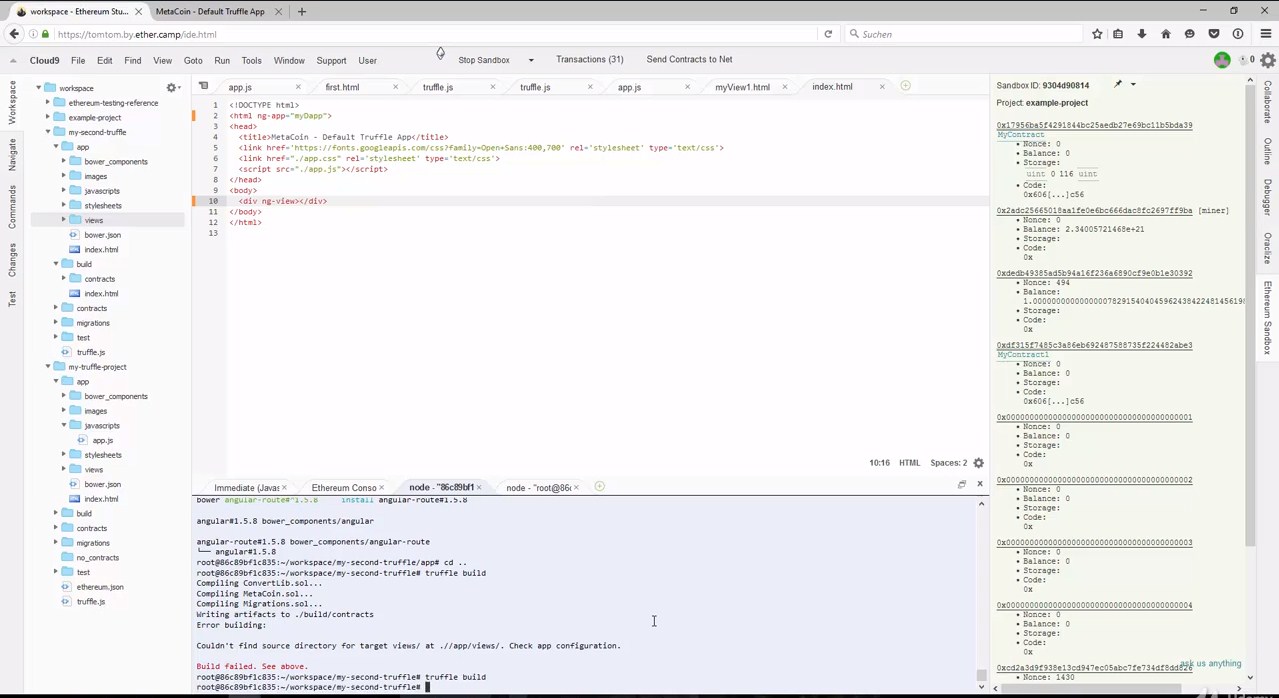Open the Commands side panel tab

(x=12, y=207)
